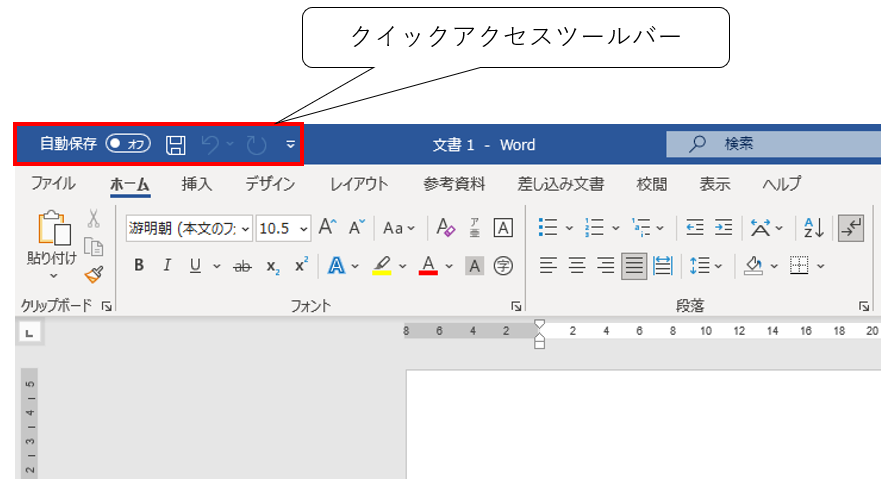The width and height of the screenshot is (881, 479).
Task: Click the Save icon in the quick access toolbar
Action: click(x=175, y=145)
